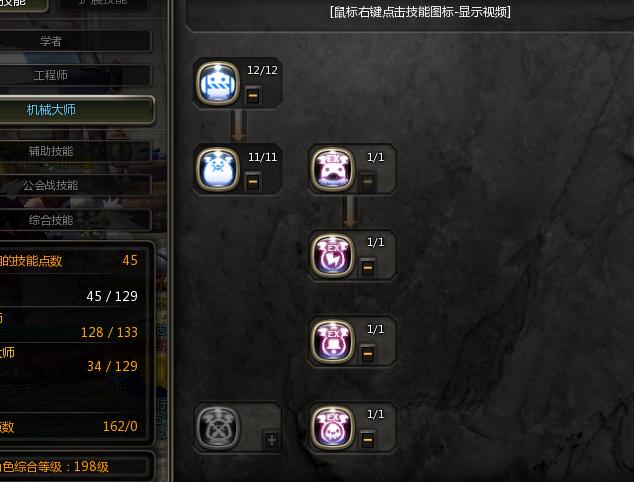Select the 11/11 blue round creature skill icon
Screen dimensions: 634x482
[218, 169]
